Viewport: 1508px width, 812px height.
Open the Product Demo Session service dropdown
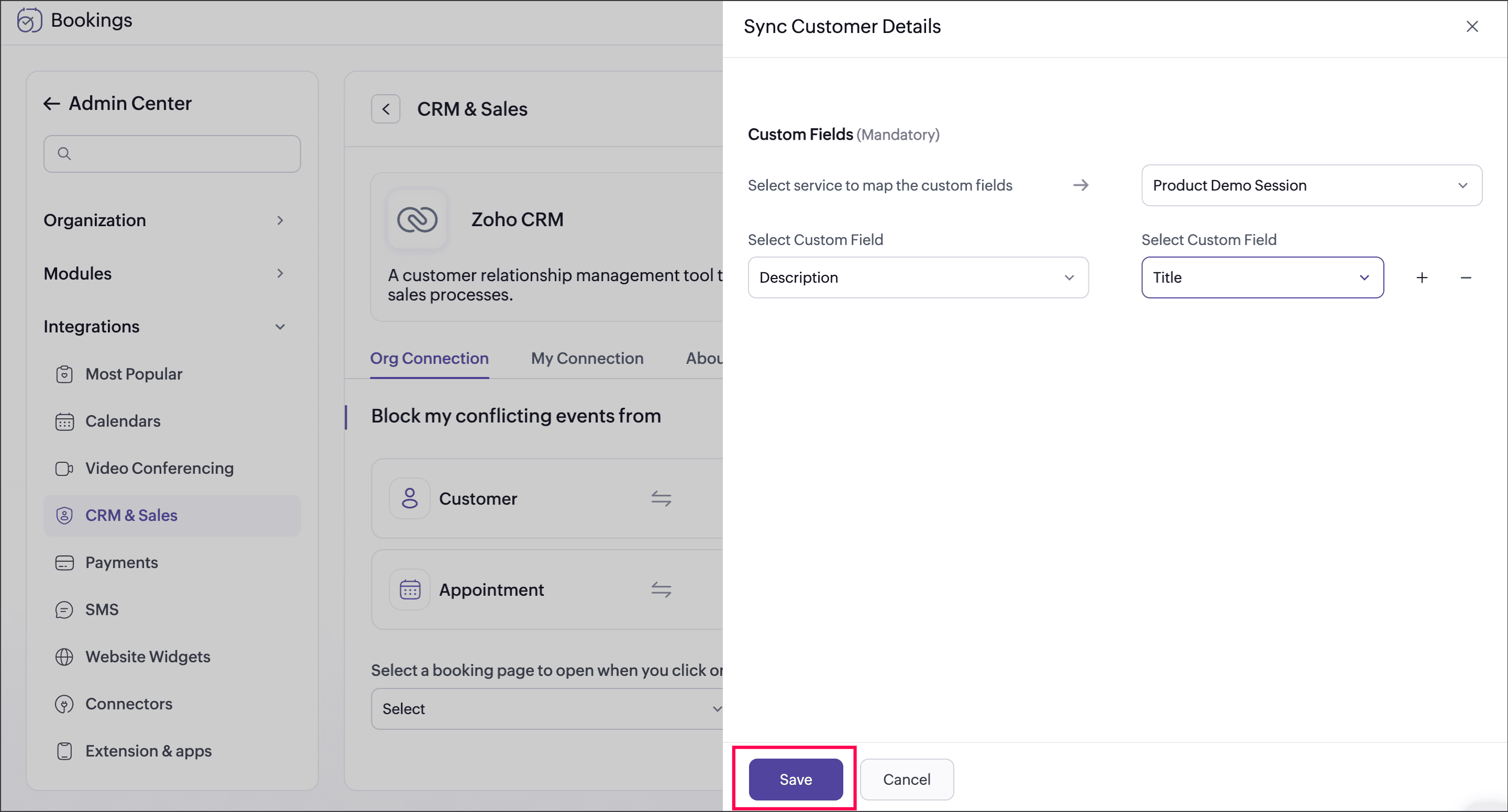click(1311, 185)
